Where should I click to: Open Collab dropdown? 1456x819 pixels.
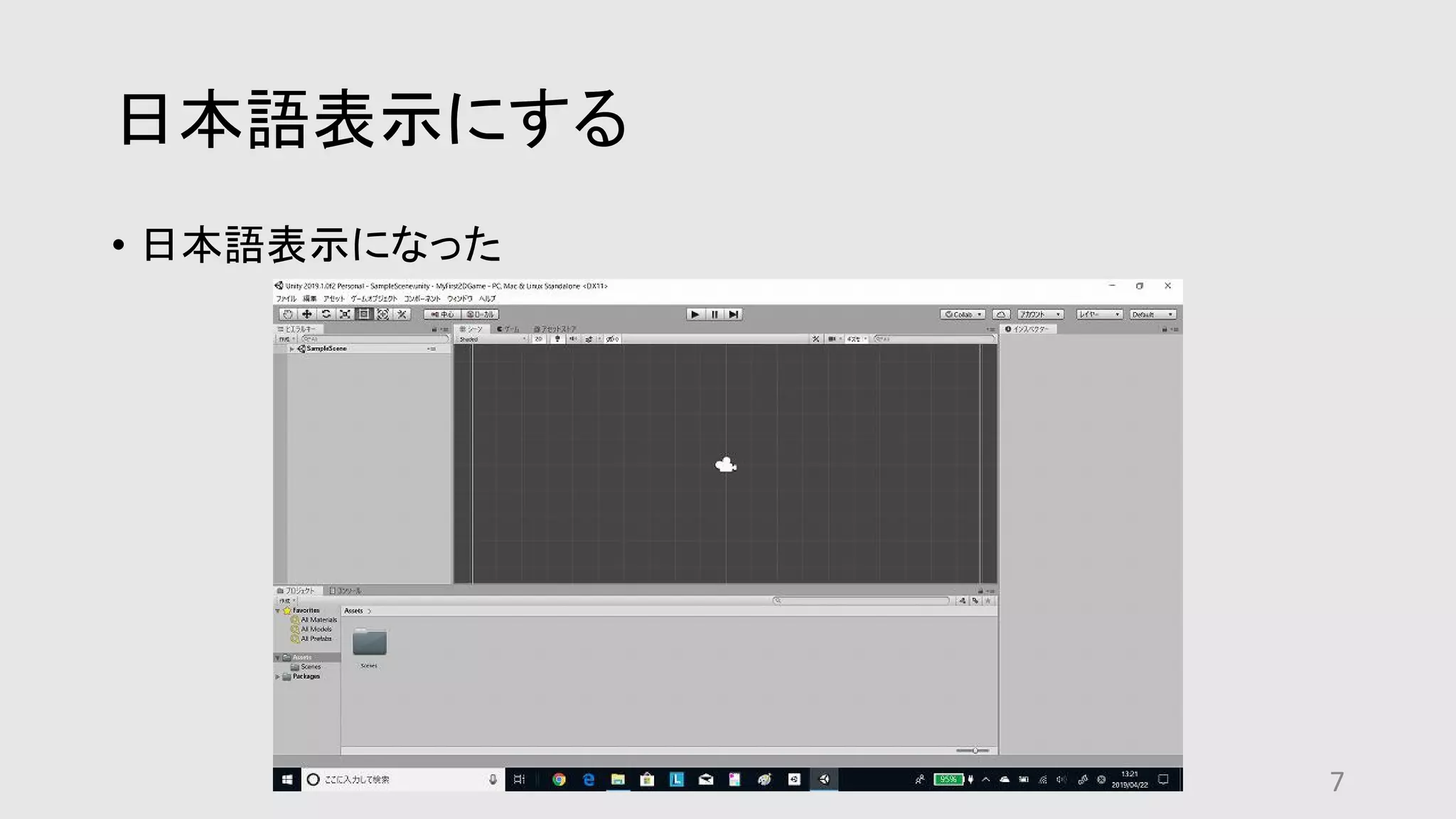pyautogui.click(x=963, y=314)
